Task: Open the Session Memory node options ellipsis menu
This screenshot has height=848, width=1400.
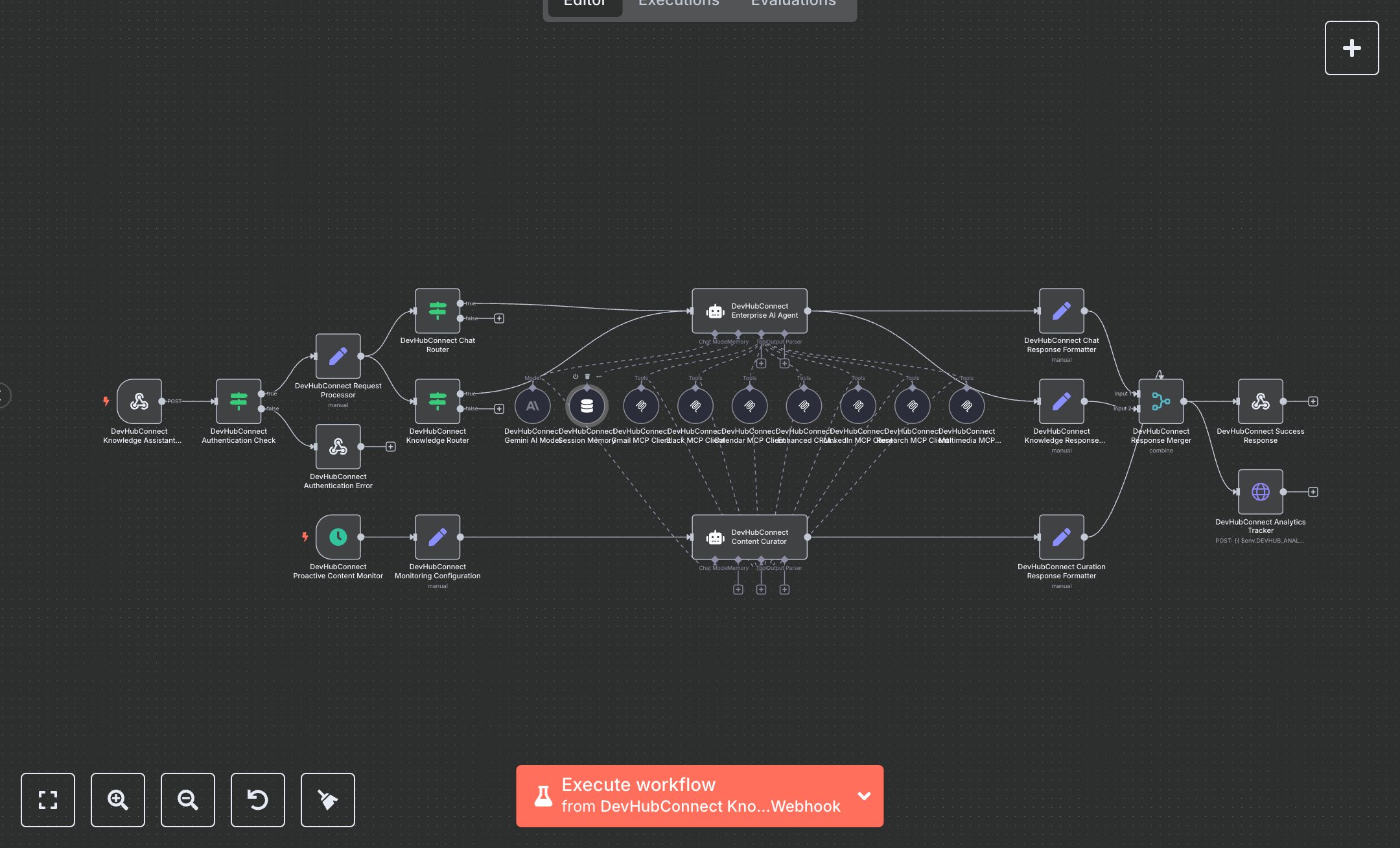Action: (598, 375)
